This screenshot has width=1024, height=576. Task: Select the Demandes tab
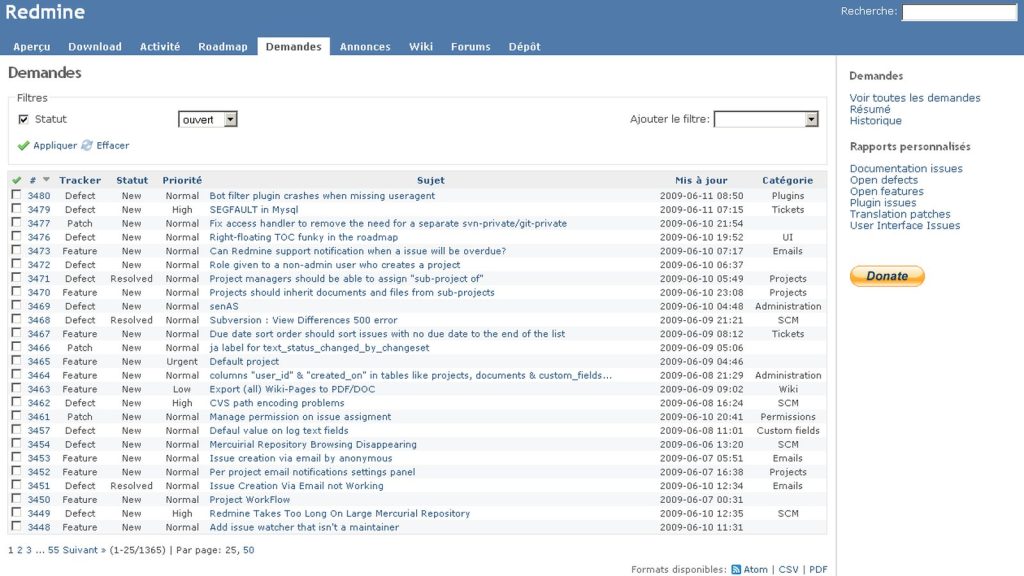(293, 46)
